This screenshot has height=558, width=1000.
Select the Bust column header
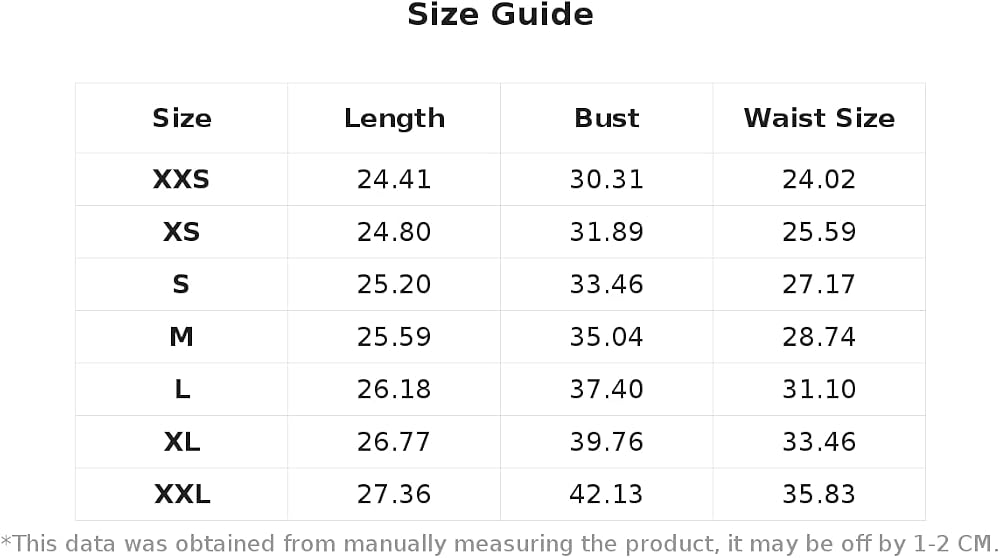(x=607, y=118)
